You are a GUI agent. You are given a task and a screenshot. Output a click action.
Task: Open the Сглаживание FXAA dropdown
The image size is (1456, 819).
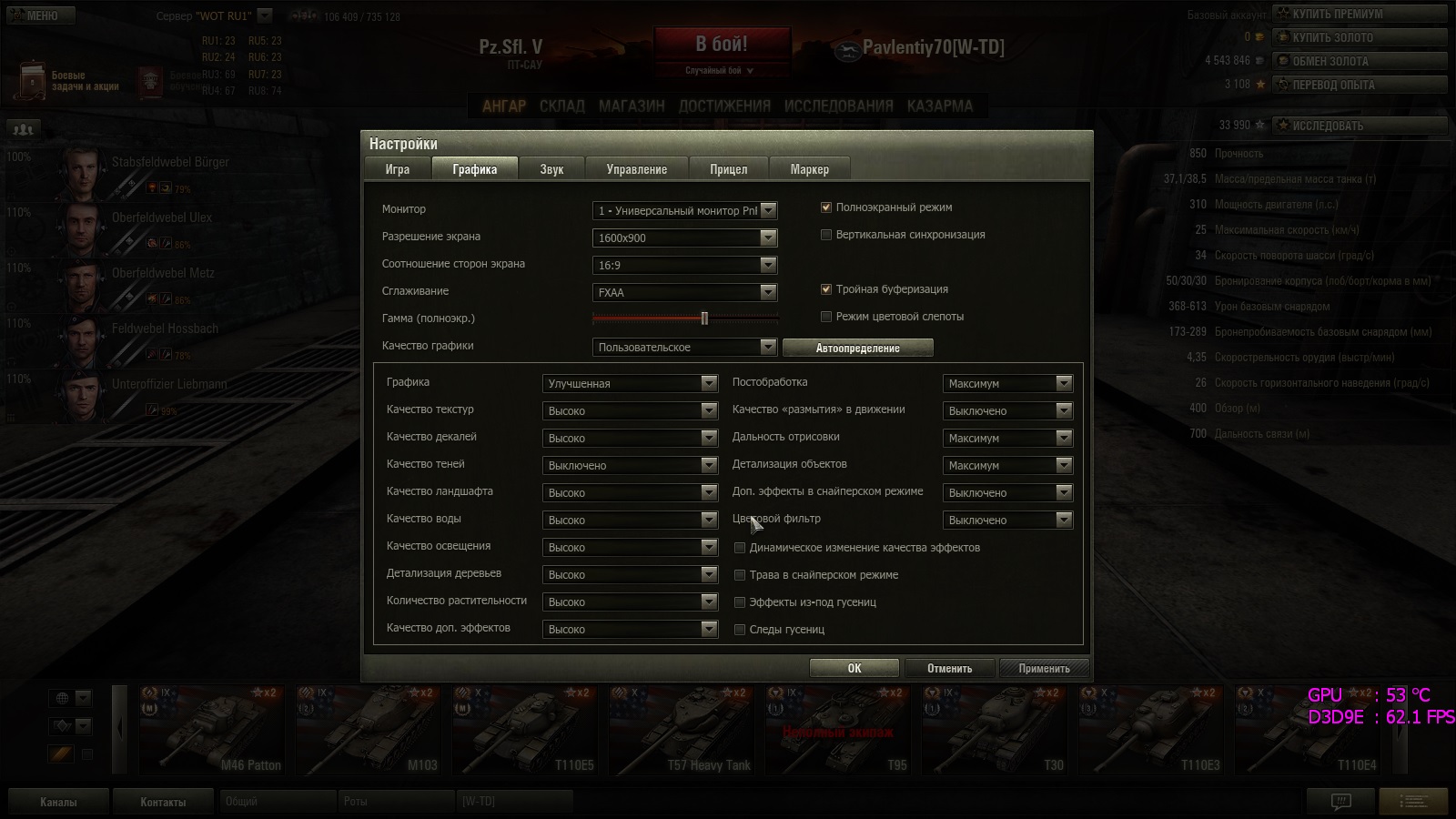pyautogui.click(x=684, y=292)
